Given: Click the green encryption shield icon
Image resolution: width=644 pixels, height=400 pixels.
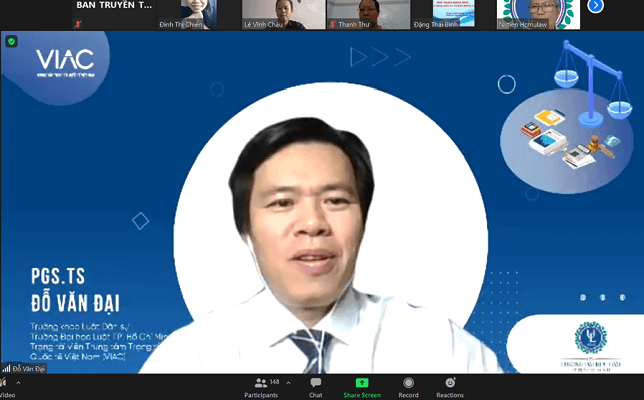Looking at the screenshot, I should (12, 41).
